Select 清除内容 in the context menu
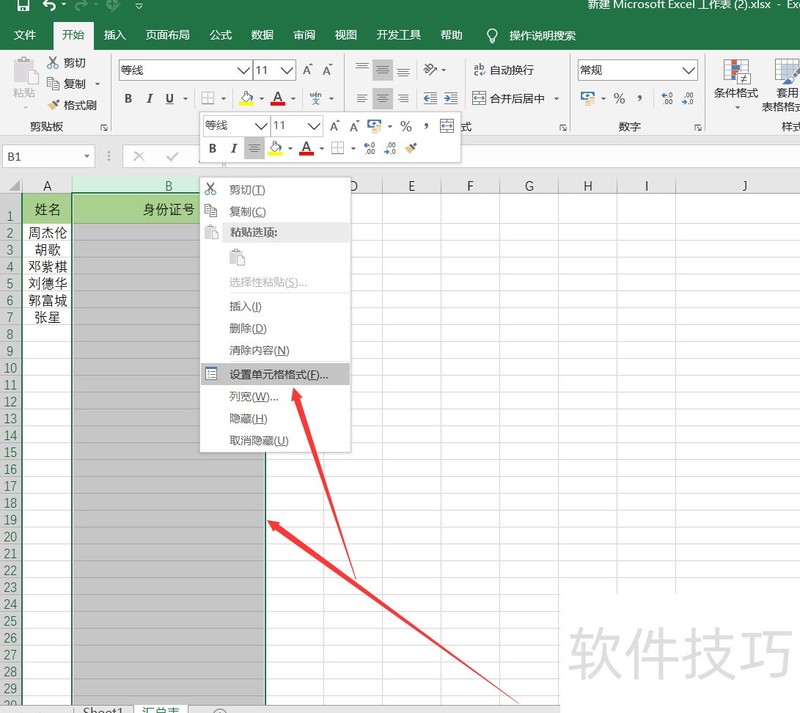This screenshot has width=800, height=713. click(x=259, y=350)
